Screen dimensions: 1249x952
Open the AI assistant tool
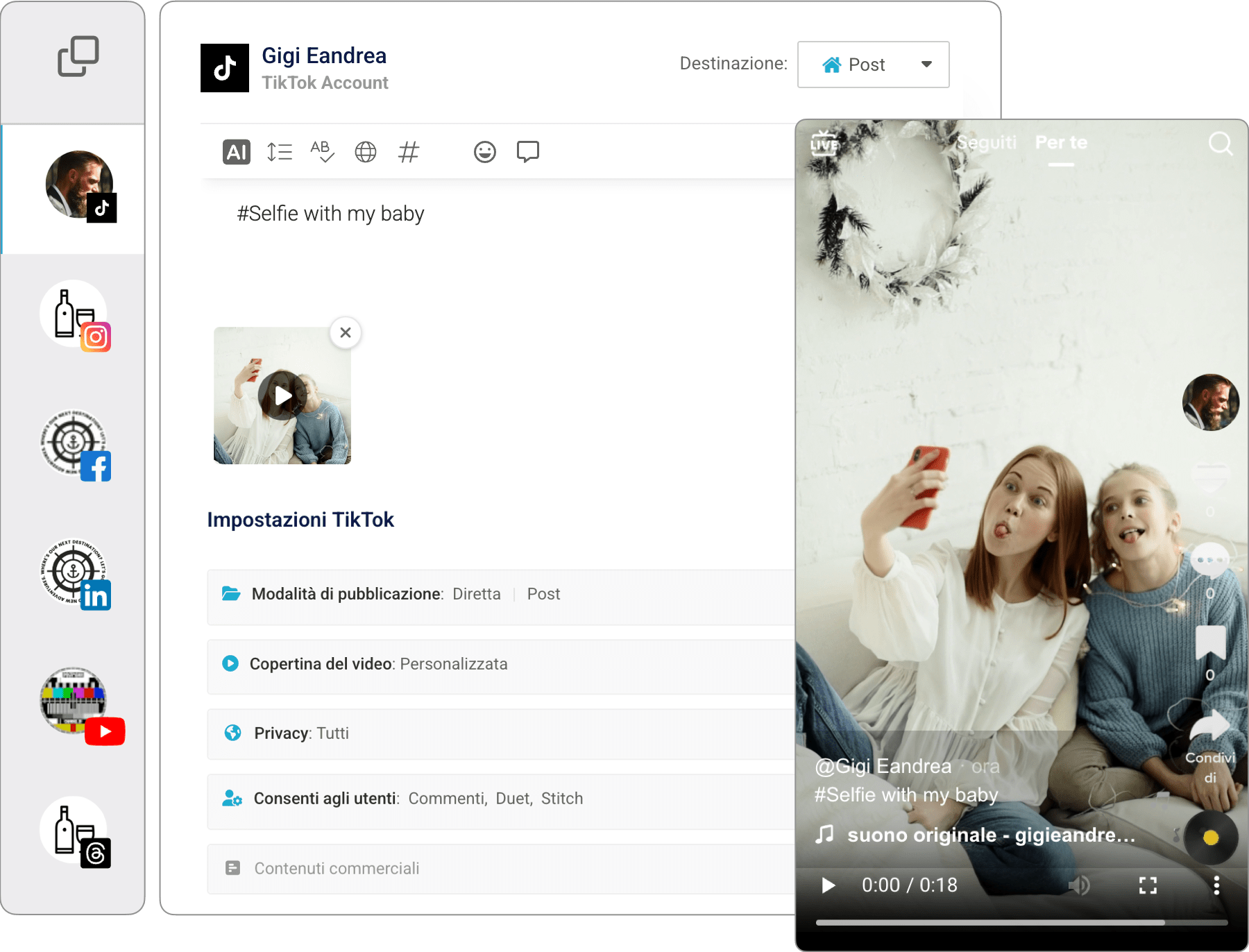point(236,152)
